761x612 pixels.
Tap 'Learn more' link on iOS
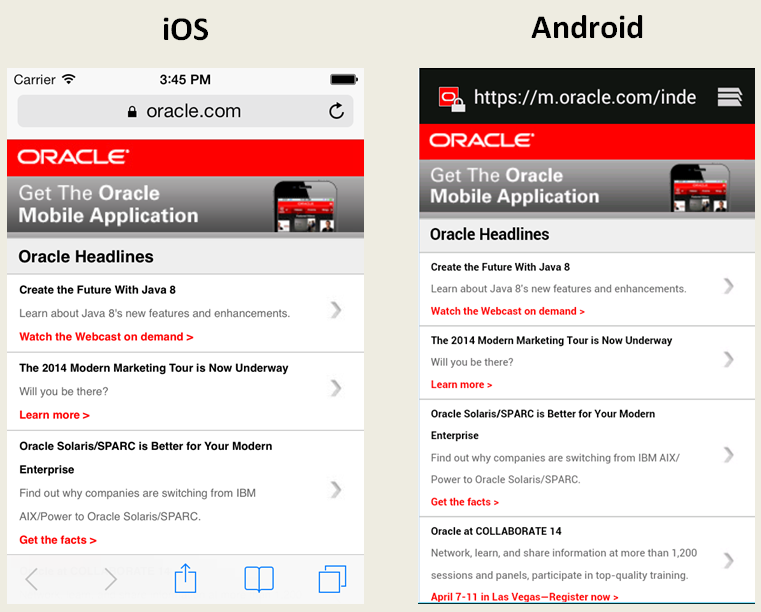point(54,415)
